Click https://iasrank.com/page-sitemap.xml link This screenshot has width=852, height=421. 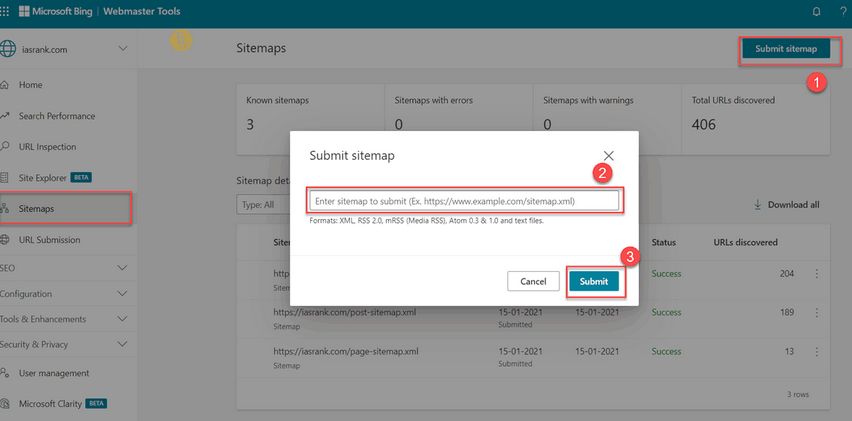[346, 351]
